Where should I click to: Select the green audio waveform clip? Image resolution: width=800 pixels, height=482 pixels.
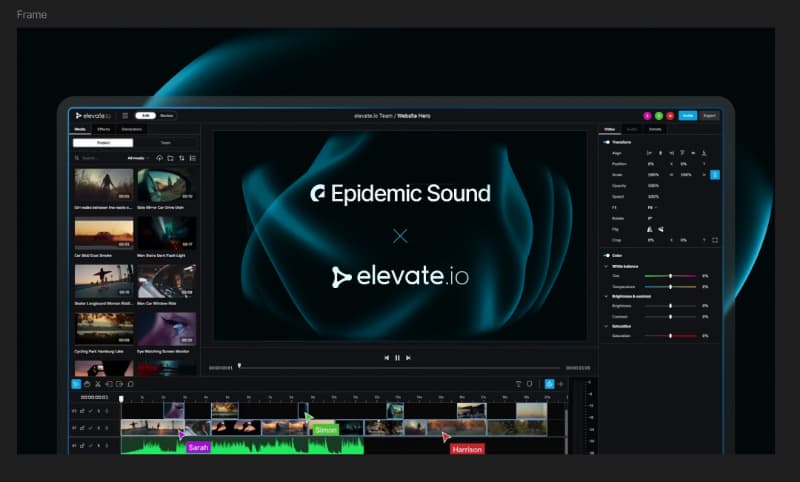pos(242,446)
